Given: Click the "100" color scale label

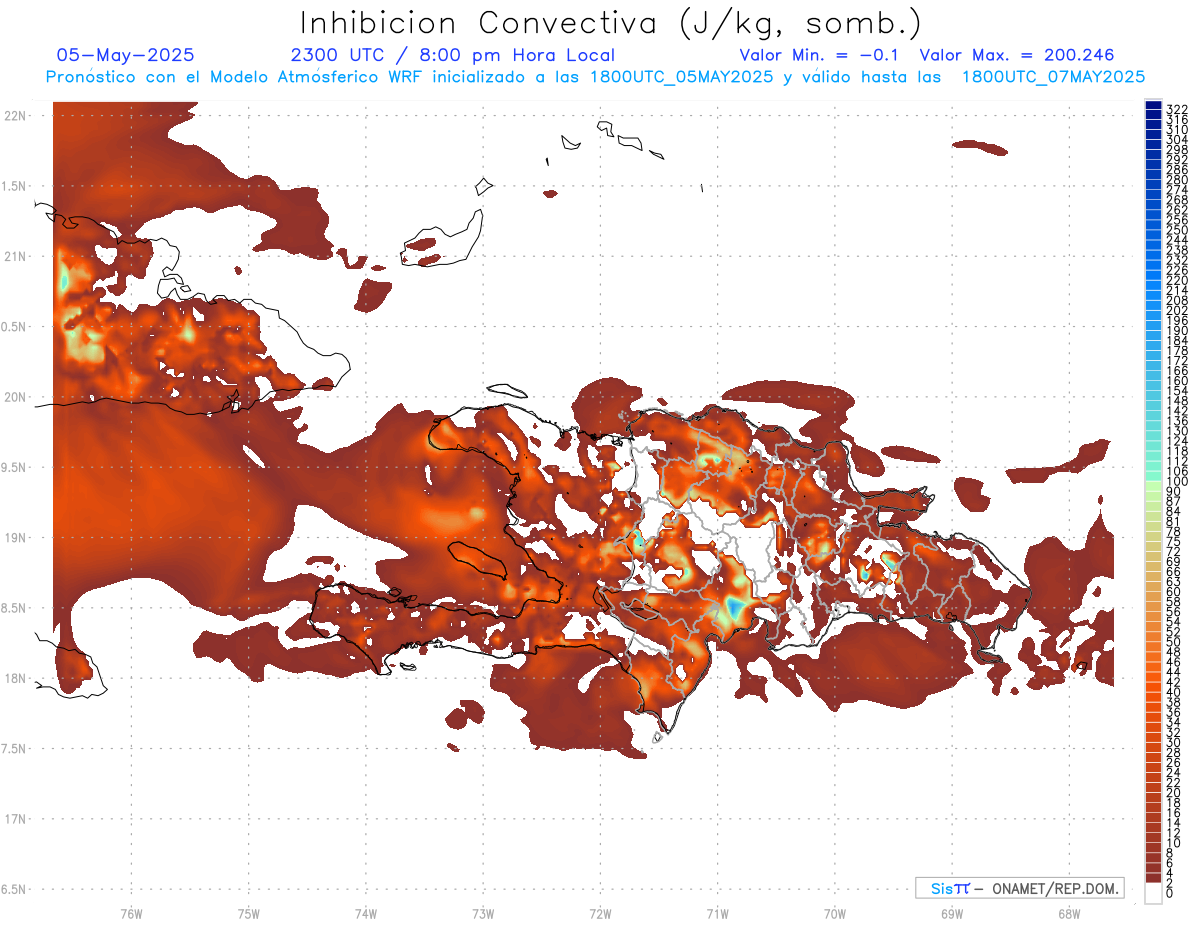Looking at the screenshot, I should tap(1177, 482).
